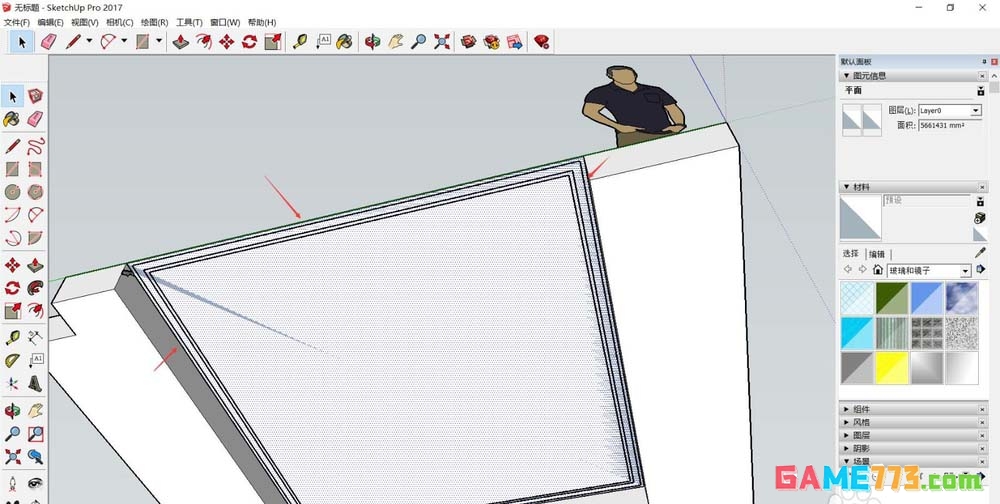The width and height of the screenshot is (1000, 504).
Task: Open the line tool dropdown arrow
Action: click(x=89, y=41)
